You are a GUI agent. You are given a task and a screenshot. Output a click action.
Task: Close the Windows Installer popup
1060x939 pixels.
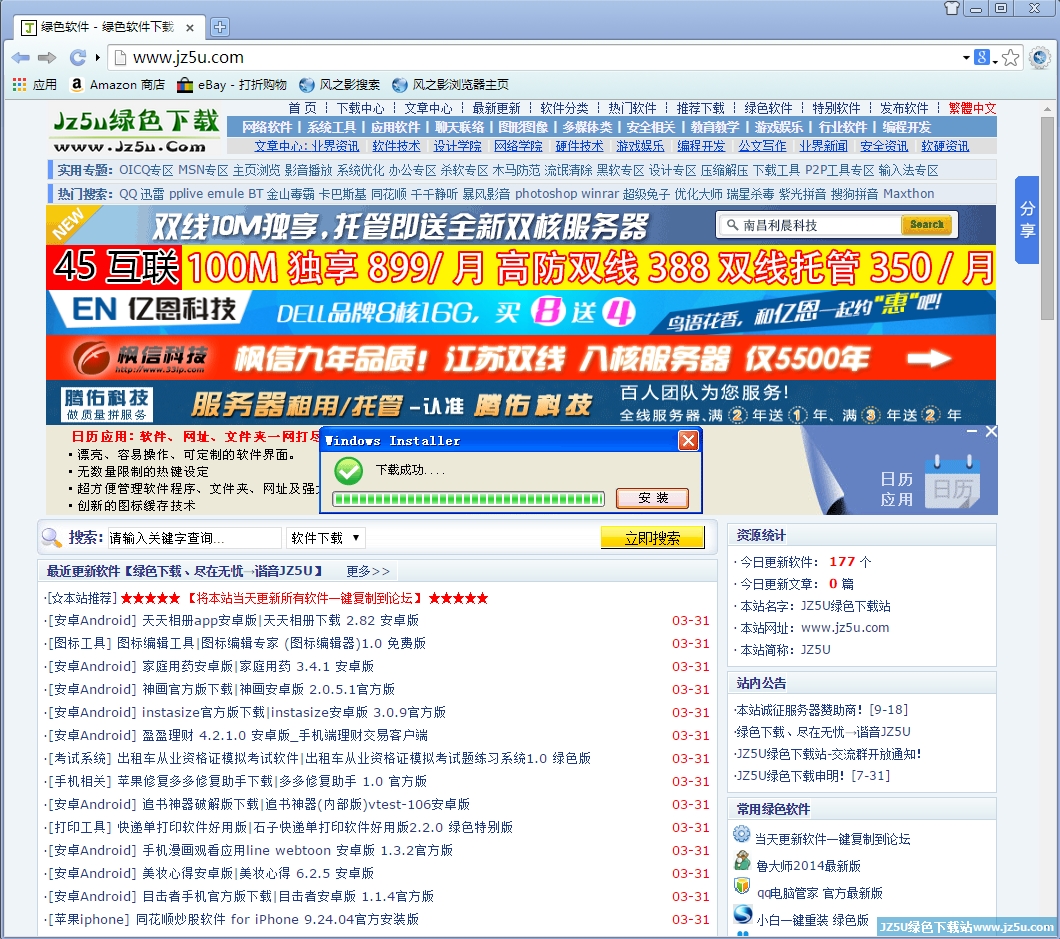click(688, 441)
